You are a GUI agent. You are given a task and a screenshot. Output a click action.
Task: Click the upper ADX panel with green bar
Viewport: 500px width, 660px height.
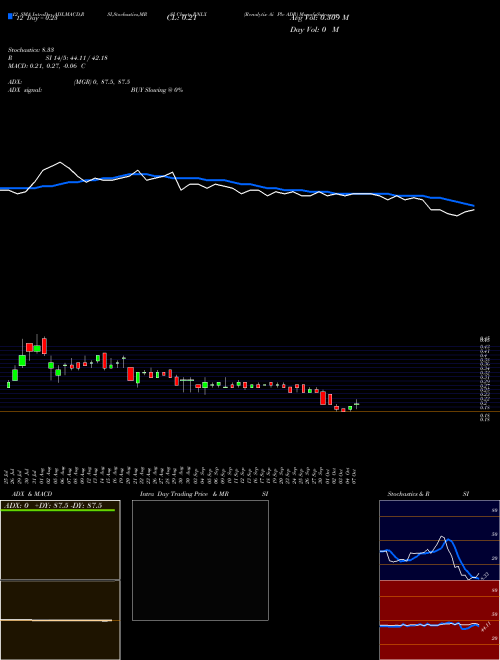click(60, 540)
